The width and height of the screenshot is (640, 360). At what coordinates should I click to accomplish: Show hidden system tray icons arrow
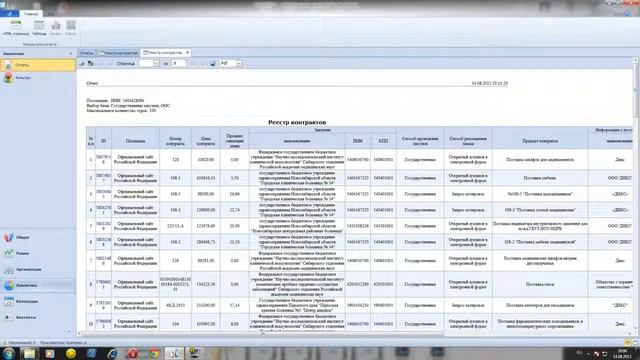(588, 353)
